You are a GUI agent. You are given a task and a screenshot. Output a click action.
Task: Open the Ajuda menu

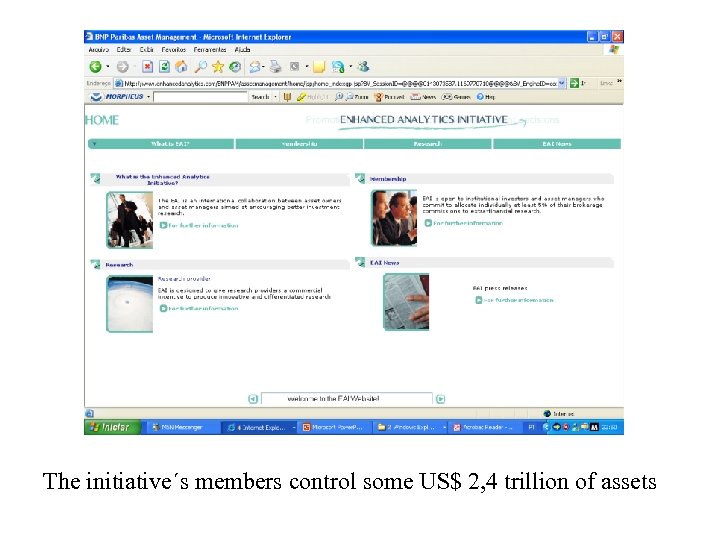click(x=242, y=50)
